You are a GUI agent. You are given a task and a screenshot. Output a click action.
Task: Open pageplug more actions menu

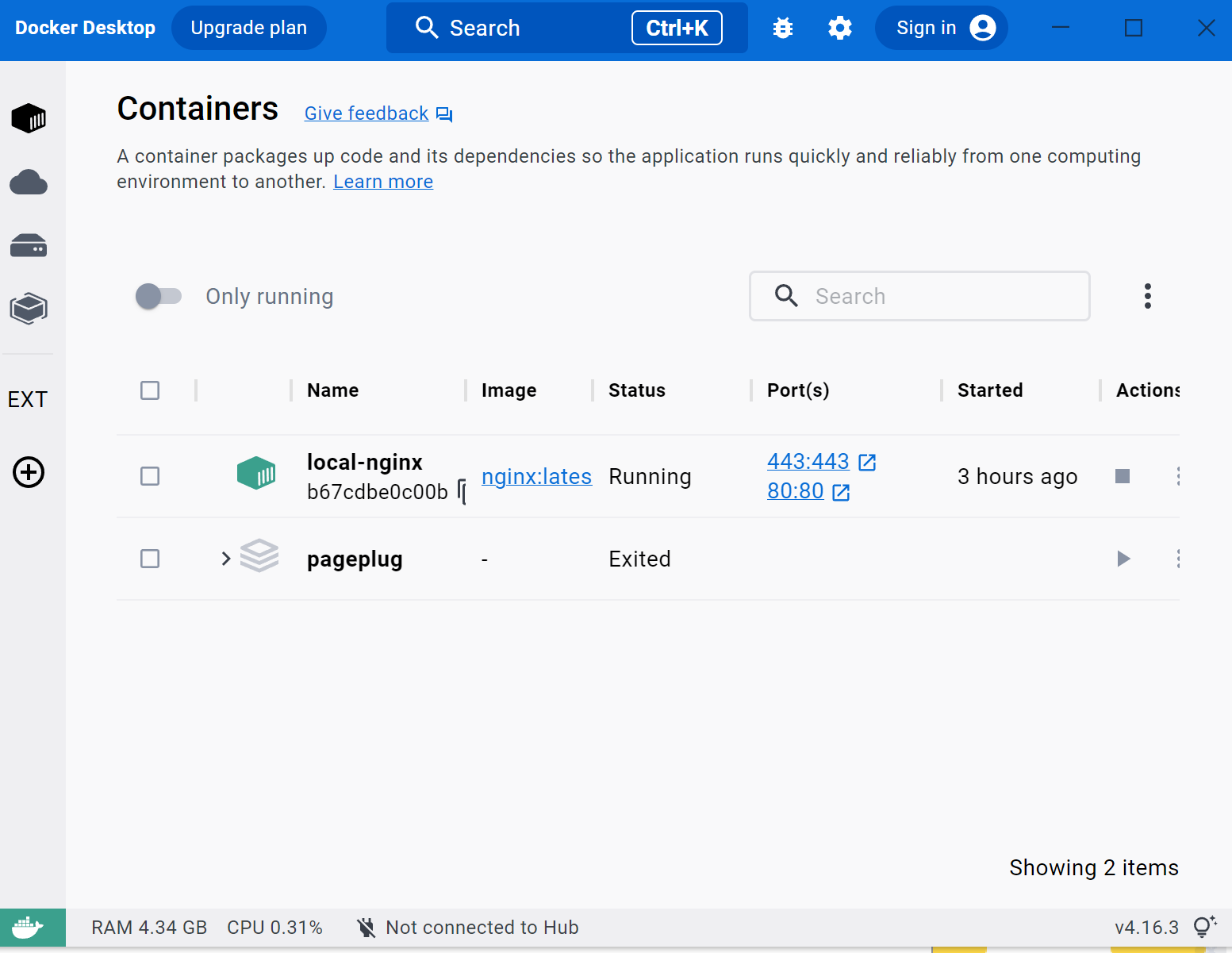click(x=1178, y=559)
